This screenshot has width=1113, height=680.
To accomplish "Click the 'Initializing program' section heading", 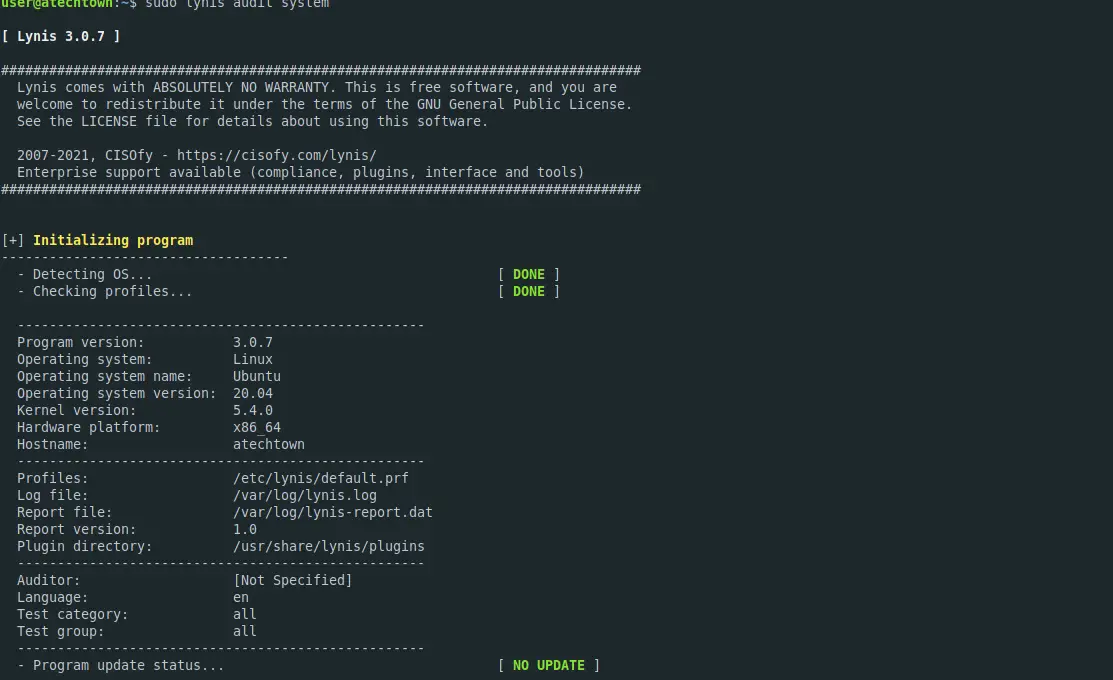I will [113, 240].
